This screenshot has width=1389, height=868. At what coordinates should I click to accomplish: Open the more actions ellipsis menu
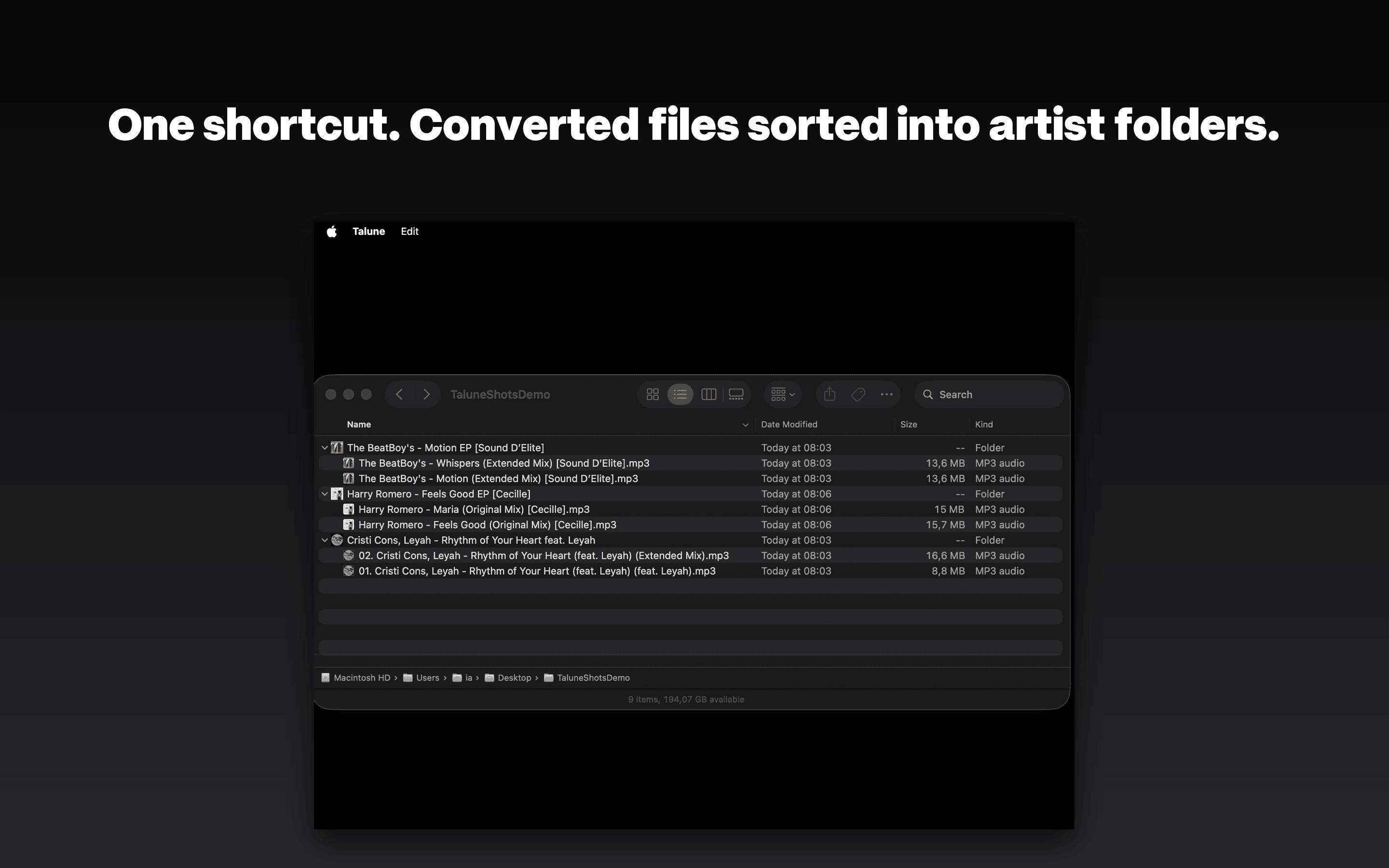(887, 394)
